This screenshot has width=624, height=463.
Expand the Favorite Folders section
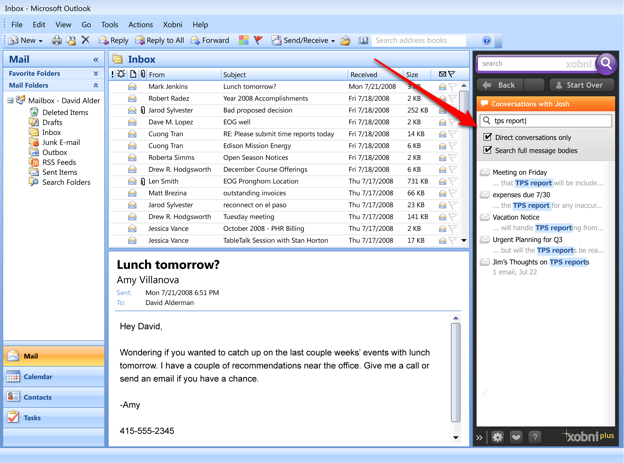96,74
